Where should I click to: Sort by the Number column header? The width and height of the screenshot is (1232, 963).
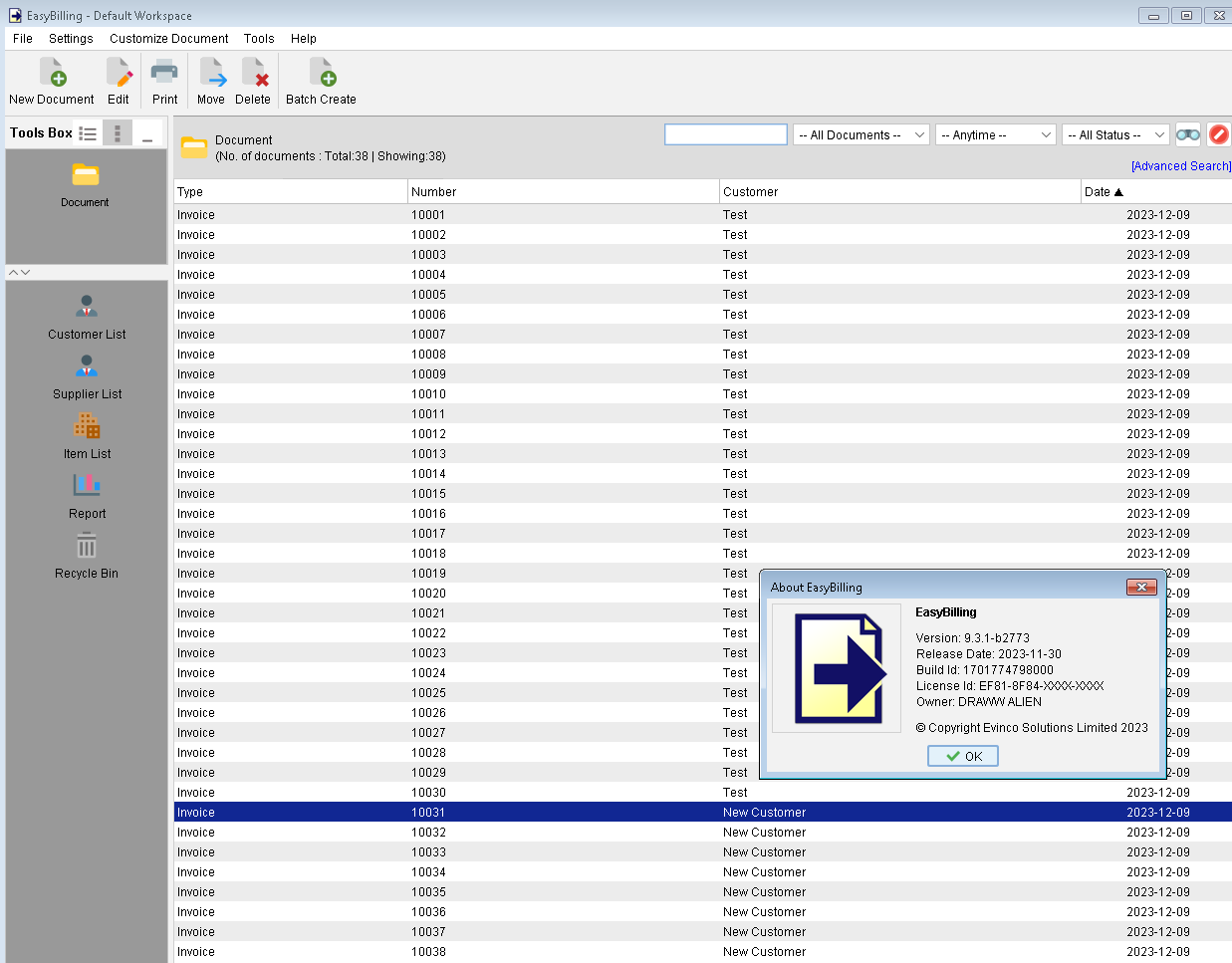click(564, 191)
